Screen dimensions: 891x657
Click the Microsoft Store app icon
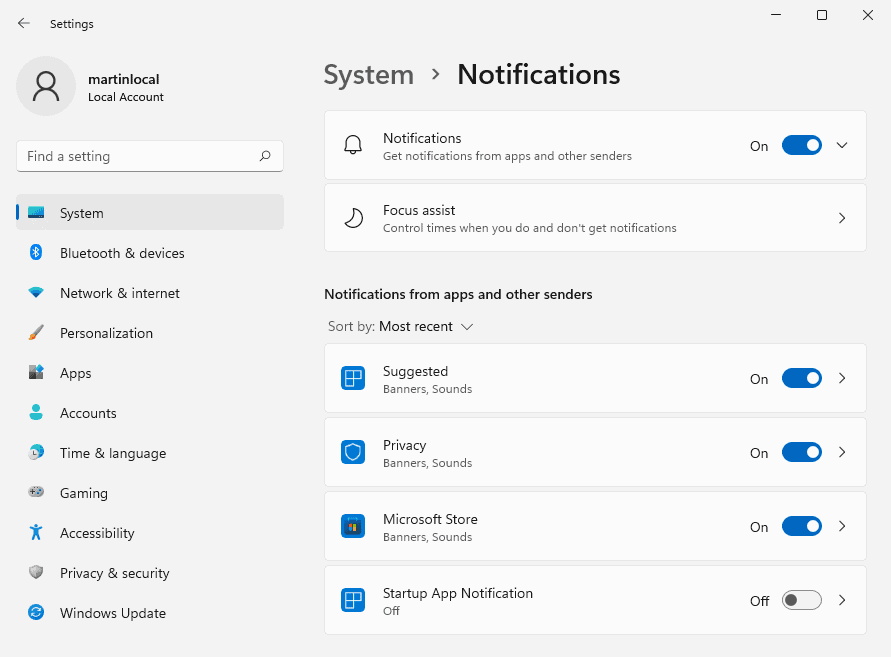pyautogui.click(x=353, y=526)
